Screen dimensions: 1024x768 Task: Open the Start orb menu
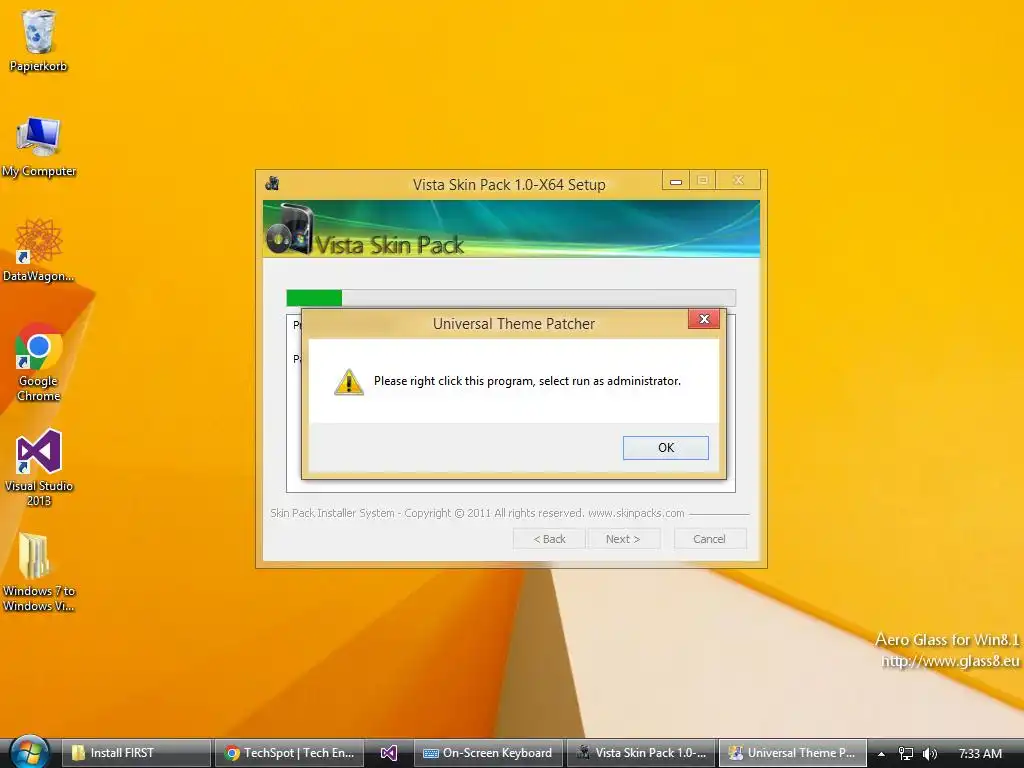coord(29,753)
